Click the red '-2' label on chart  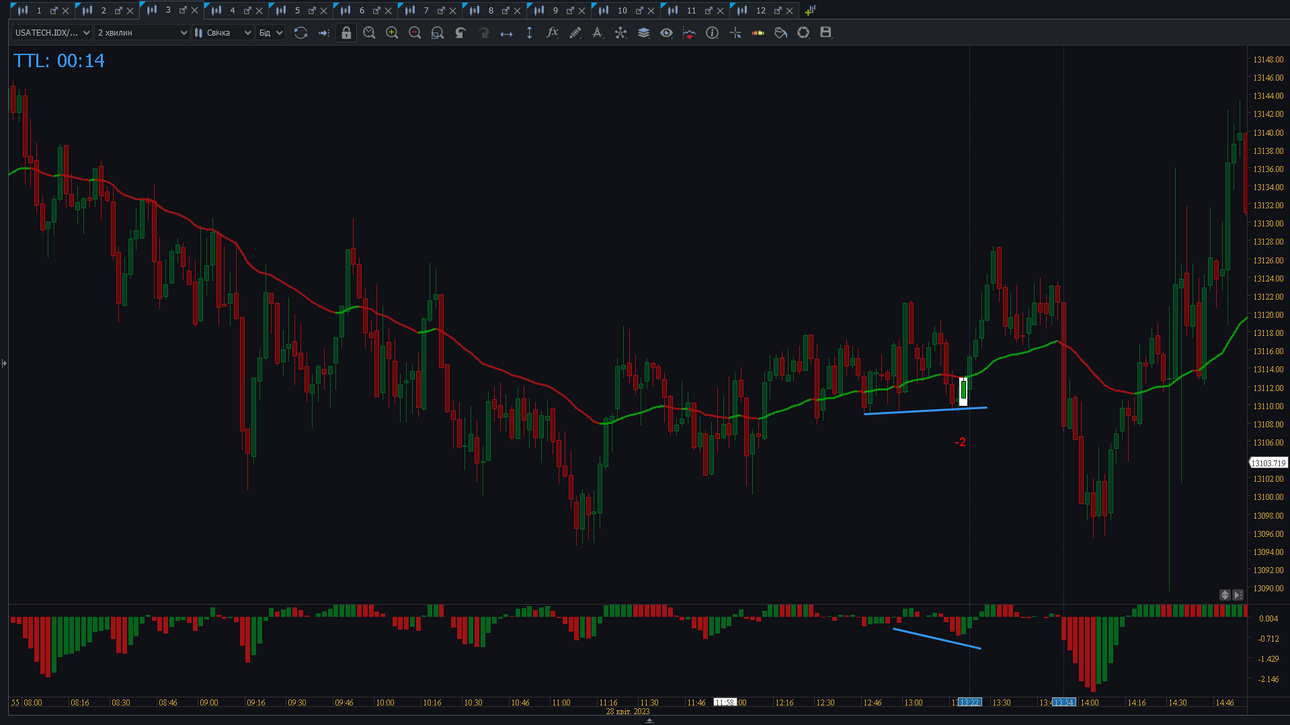coord(960,442)
